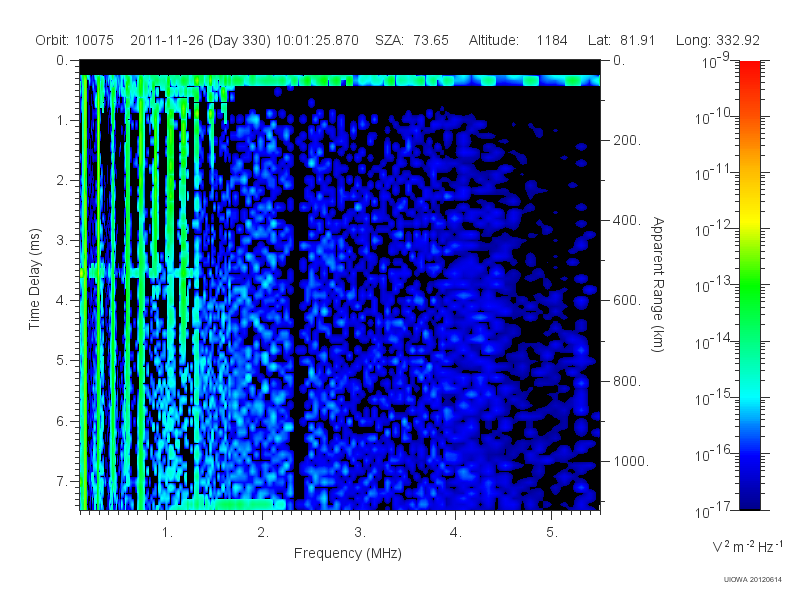Click the timestamp 10:01:25.870
The height and width of the screenshot is (600, 800).
[x=317, y=40]
